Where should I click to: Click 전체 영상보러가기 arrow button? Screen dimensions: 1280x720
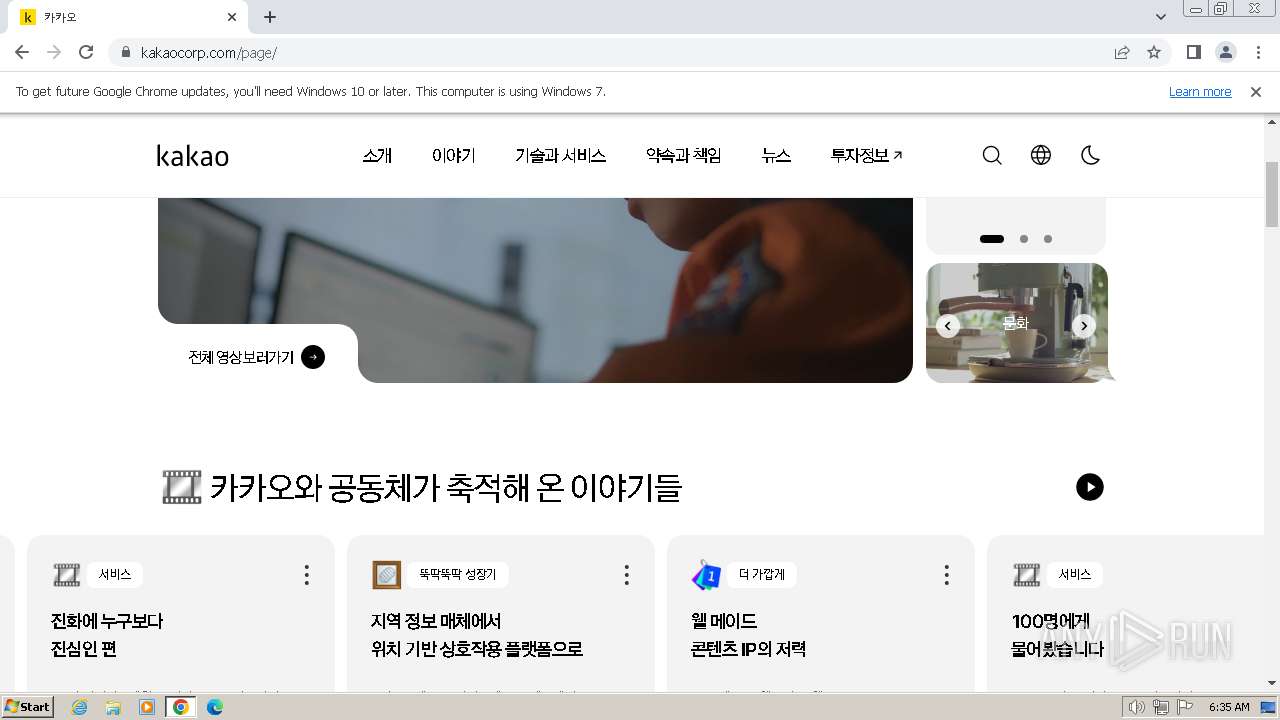click(x=313, y=357)
